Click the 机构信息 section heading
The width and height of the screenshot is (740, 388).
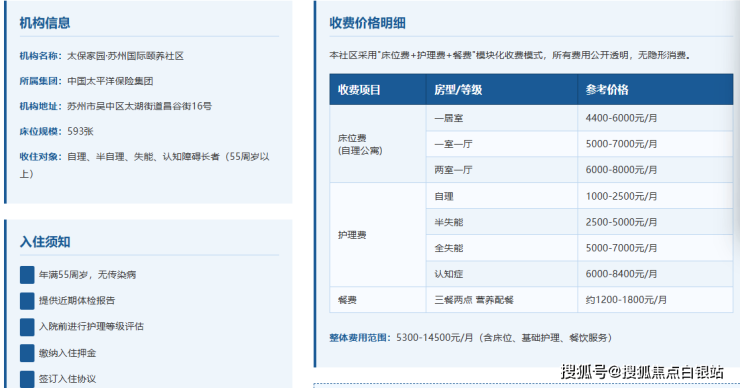[x=45, y=23]
